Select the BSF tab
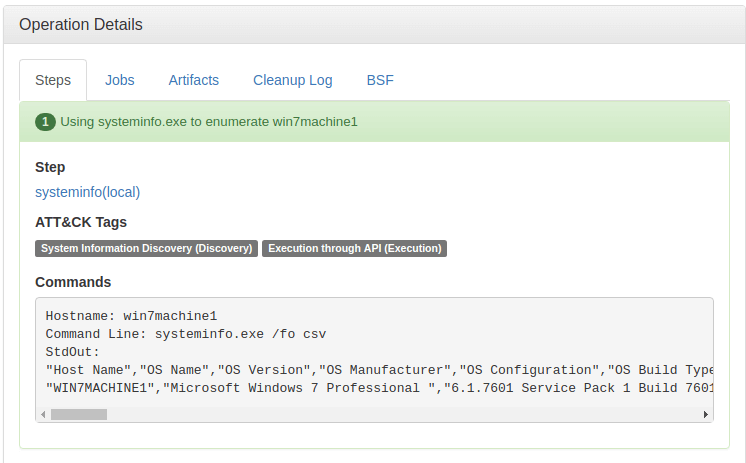This screenshot has height=463, width=746. [380, 80]
